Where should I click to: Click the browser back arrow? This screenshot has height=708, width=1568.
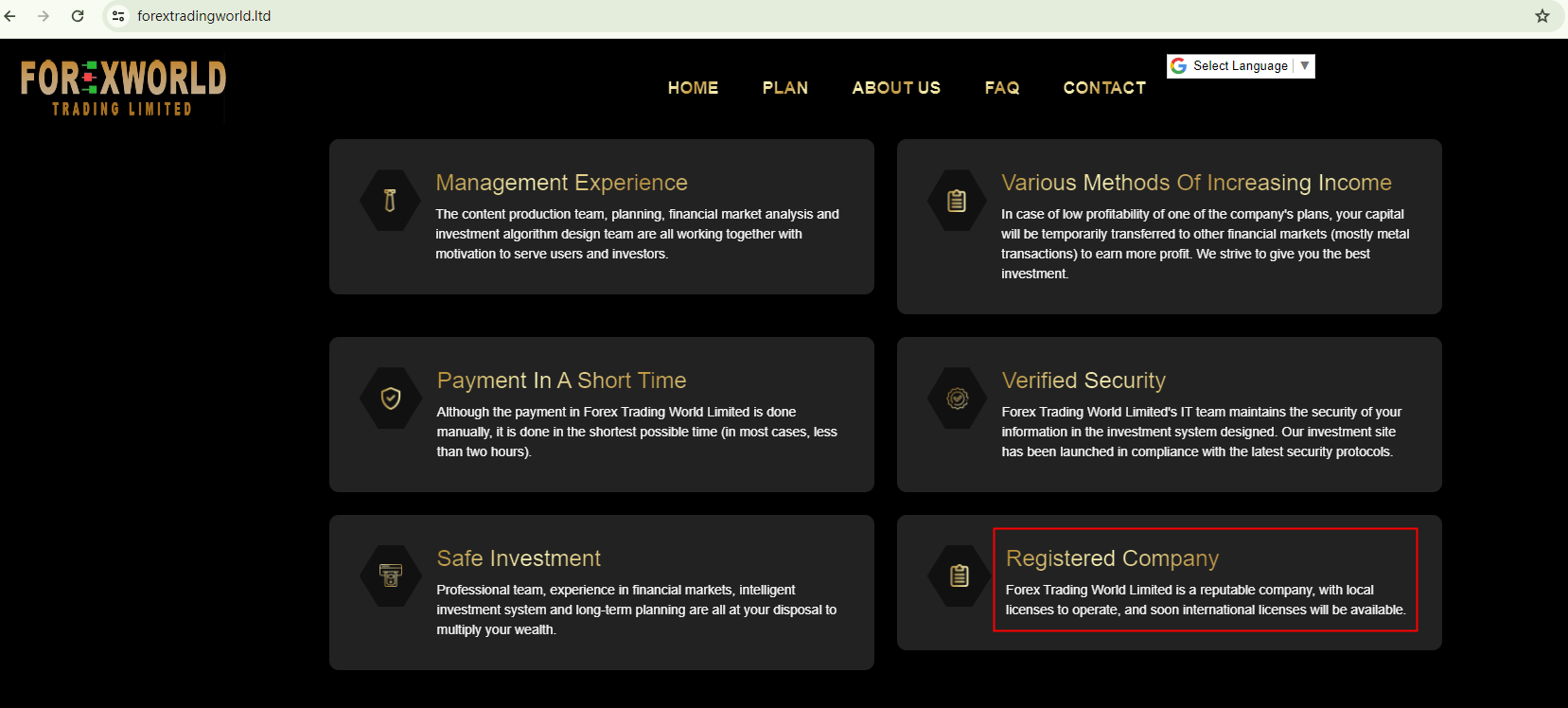click(x=10, y=16)
